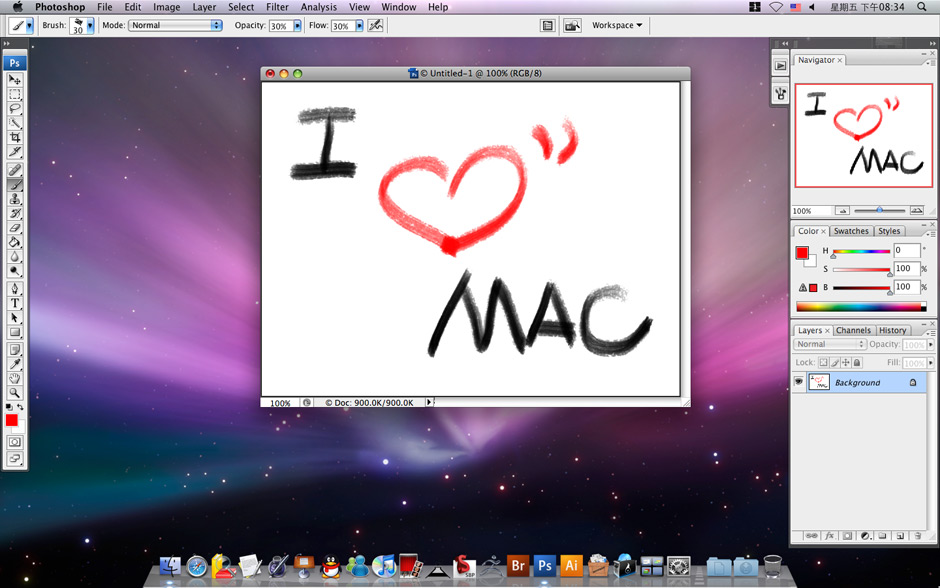This screenshot has width=940, height=588.
Task: Select the Healing Brush tool
Action: pyautogui.click(x=14, y=170)
